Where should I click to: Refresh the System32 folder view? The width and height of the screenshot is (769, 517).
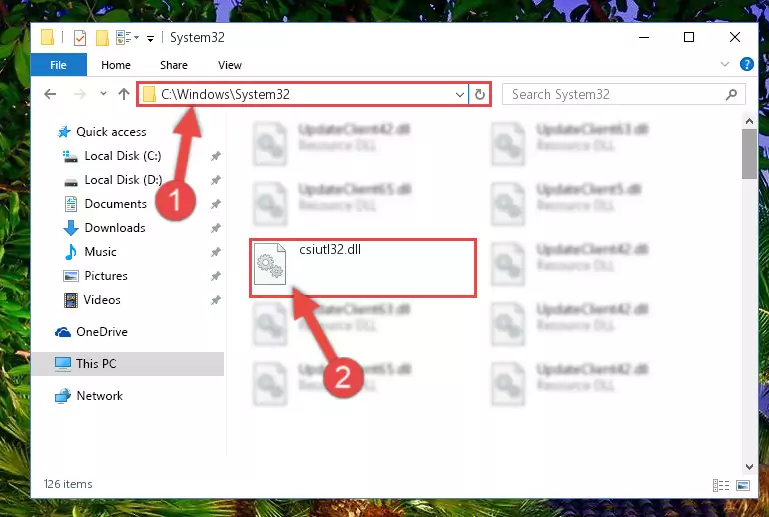point(480,94)
